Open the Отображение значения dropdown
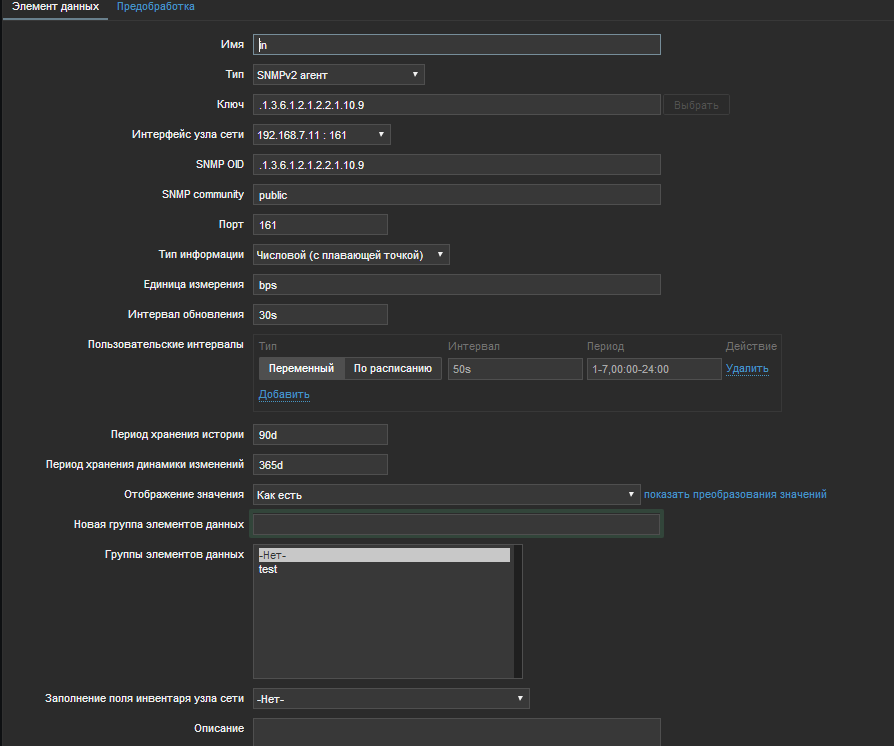This screenshot has height=746, width=894. pyautogui.click(x=446, y=495)
